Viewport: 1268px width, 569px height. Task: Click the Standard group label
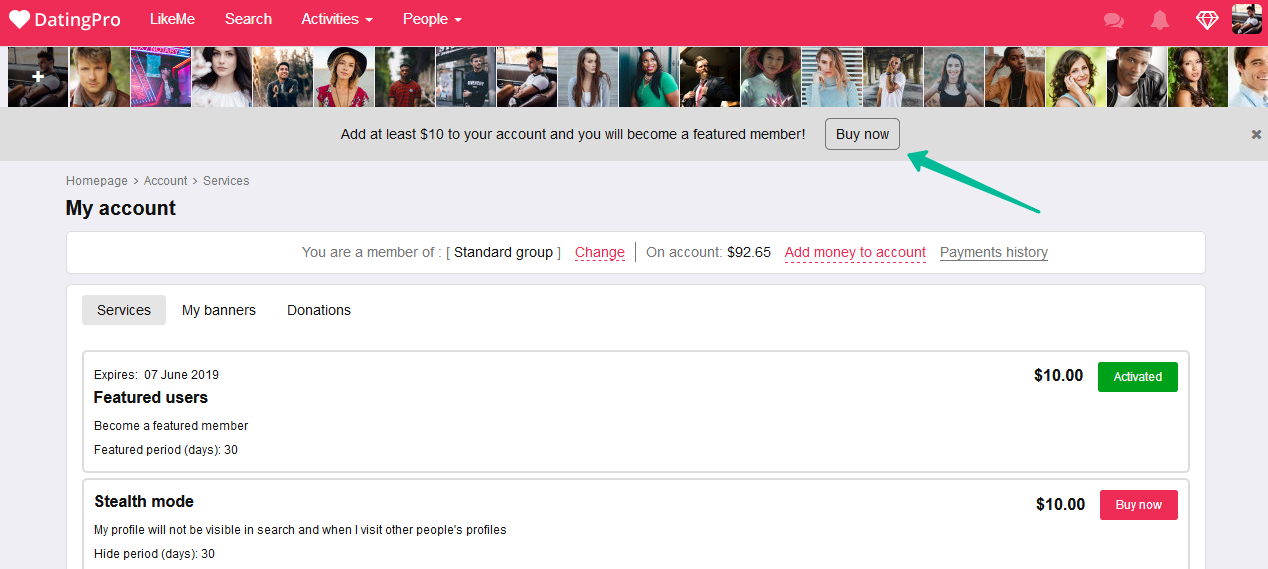pyautogui.click(x=503, y=252)
